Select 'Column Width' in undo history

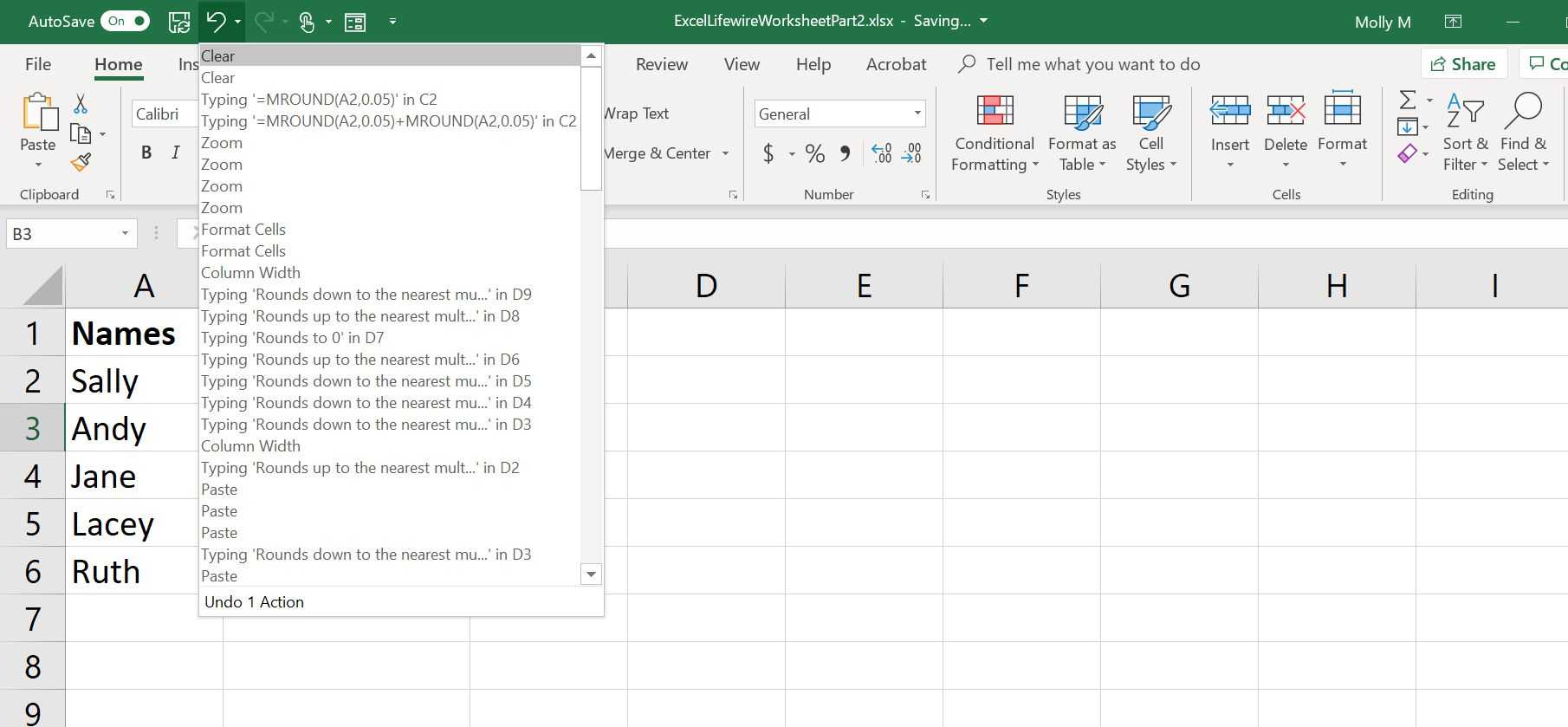[250, 273]
